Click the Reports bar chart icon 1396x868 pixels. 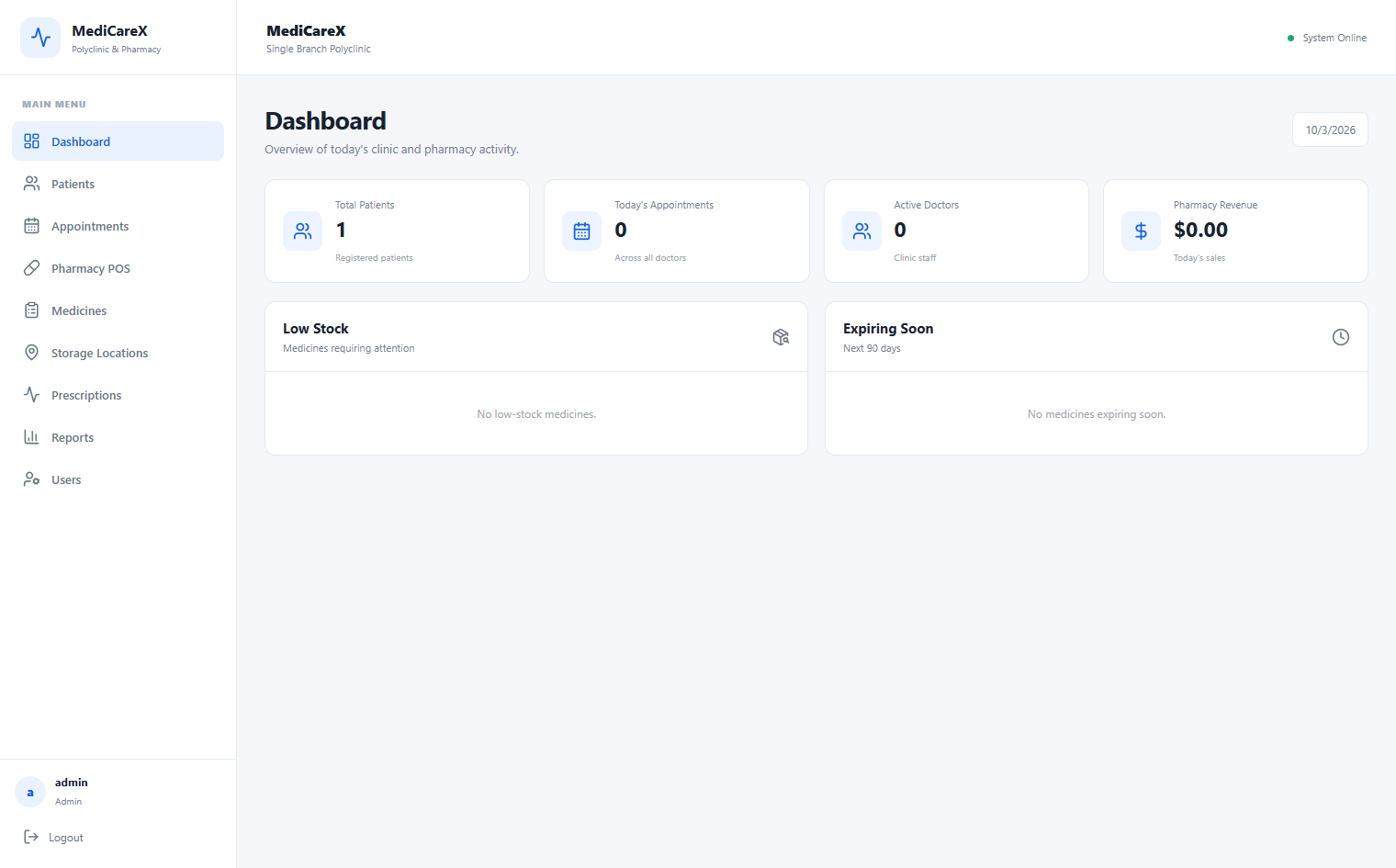pos(31,437)
